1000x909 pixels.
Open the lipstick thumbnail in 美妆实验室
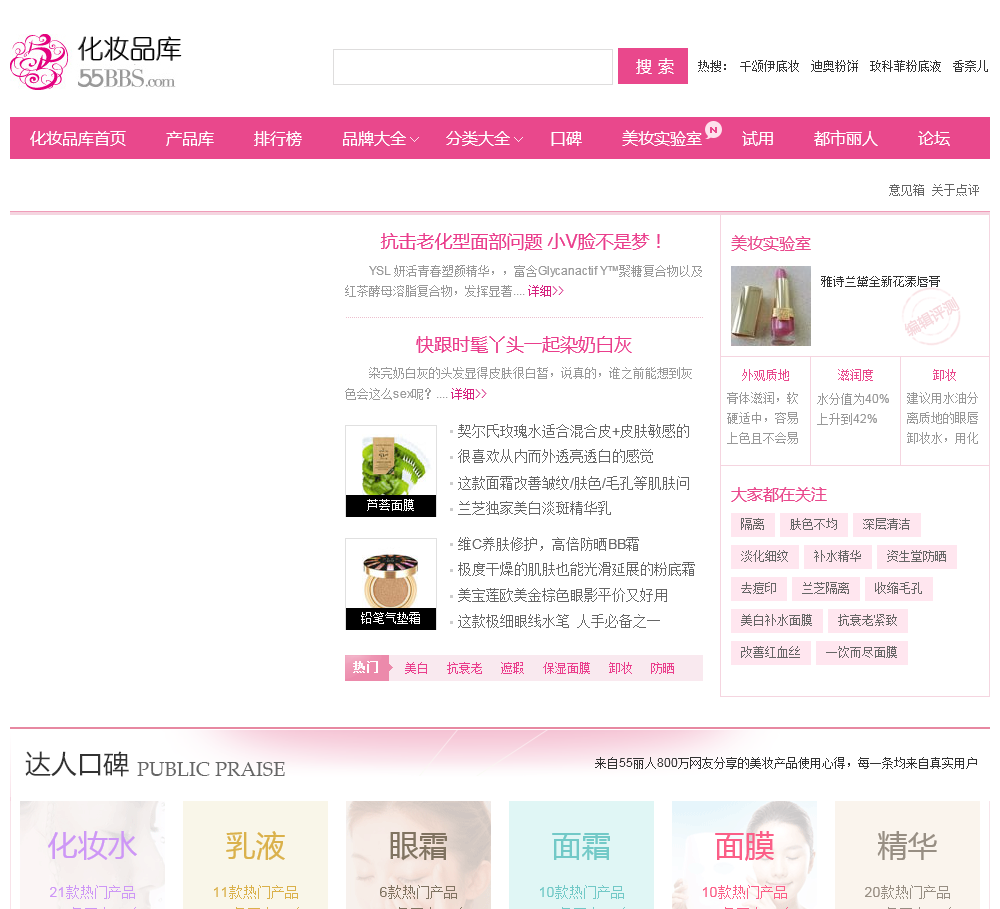[x=770, y=306]
